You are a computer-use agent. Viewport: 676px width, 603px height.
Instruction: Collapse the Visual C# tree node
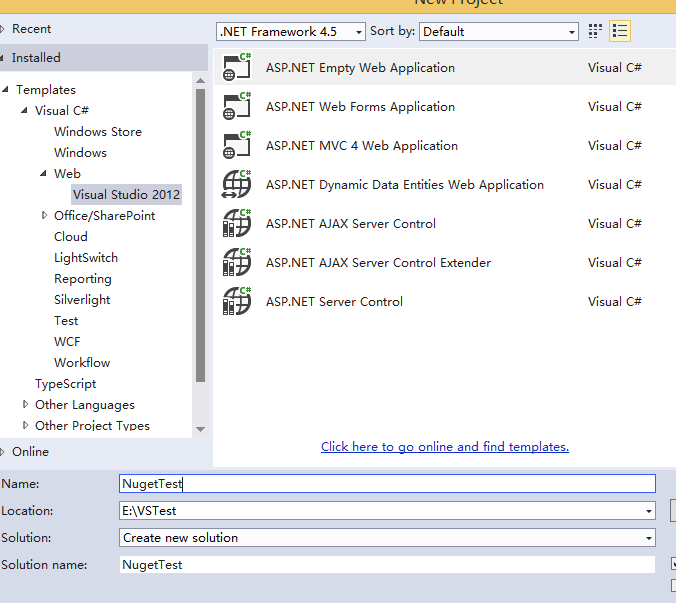[25, 110]
